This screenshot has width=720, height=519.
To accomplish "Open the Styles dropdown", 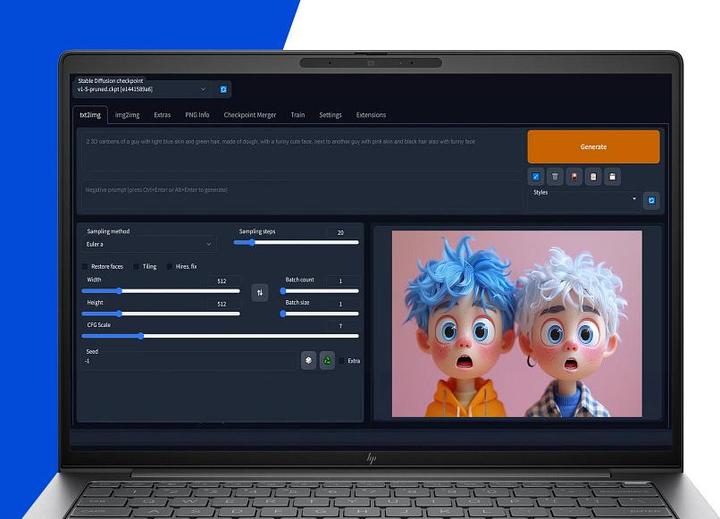I will click(584, 199).
